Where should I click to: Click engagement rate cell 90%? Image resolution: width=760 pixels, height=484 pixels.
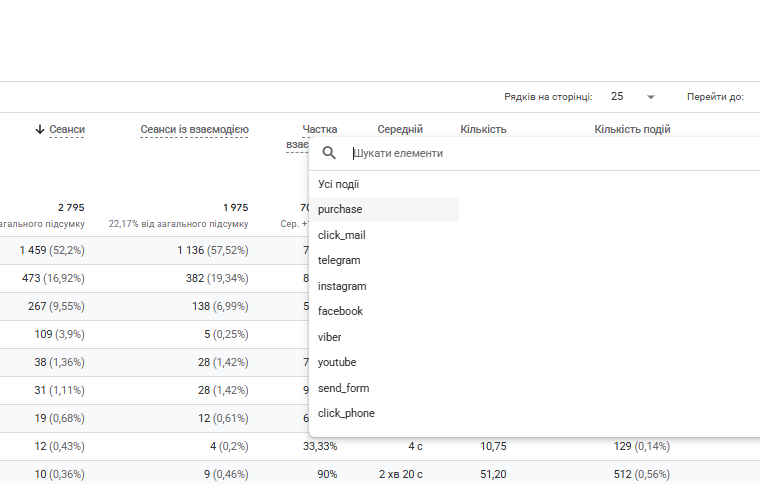pos(327,474)
